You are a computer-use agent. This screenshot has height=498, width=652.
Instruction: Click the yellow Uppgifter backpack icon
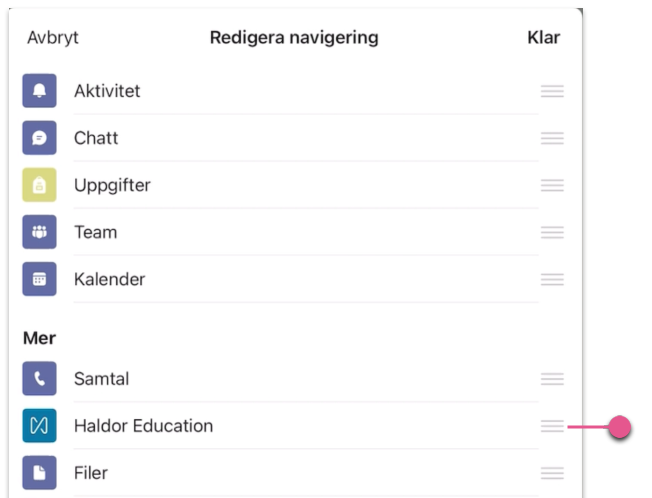[x=40, y=185]
